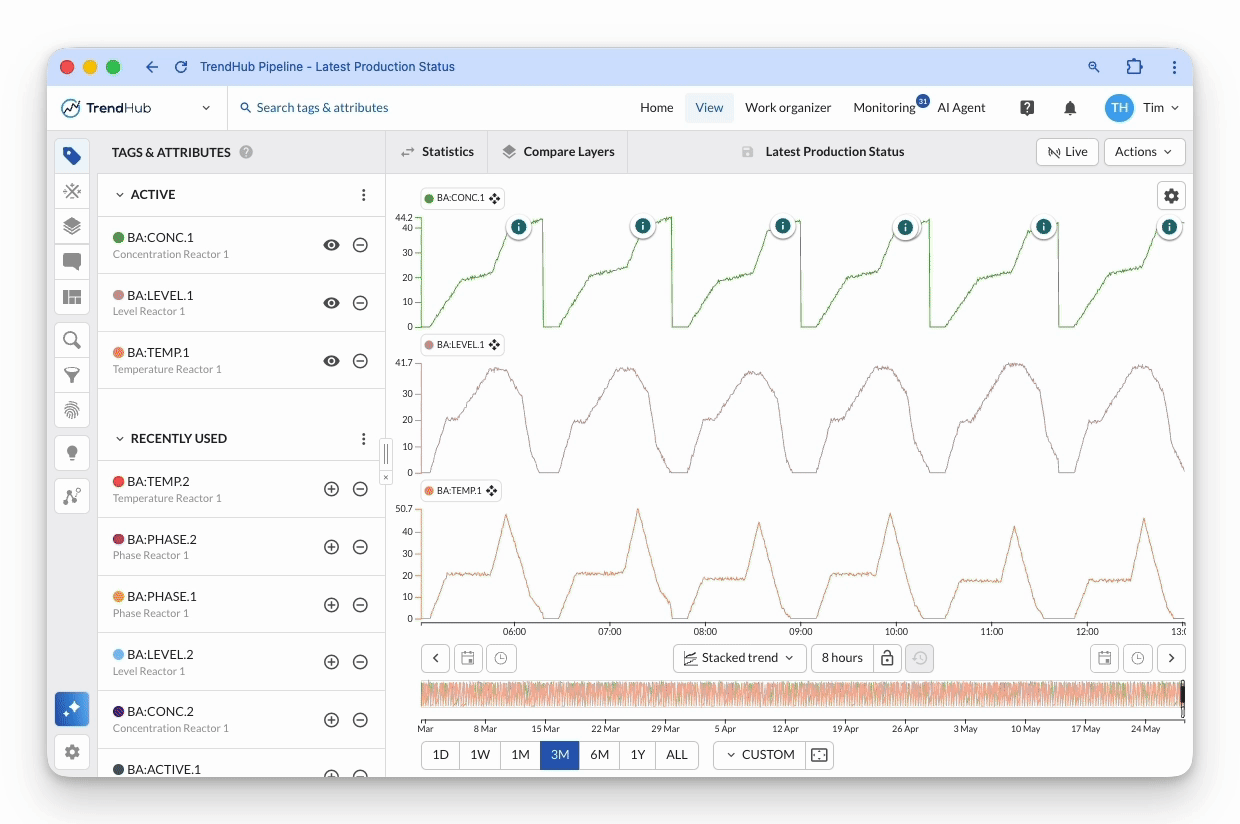Screen dimensions: 1240x824
Task: Toggle visibility of BA:TEMP.1 tag
Action: tap(331, 361)
